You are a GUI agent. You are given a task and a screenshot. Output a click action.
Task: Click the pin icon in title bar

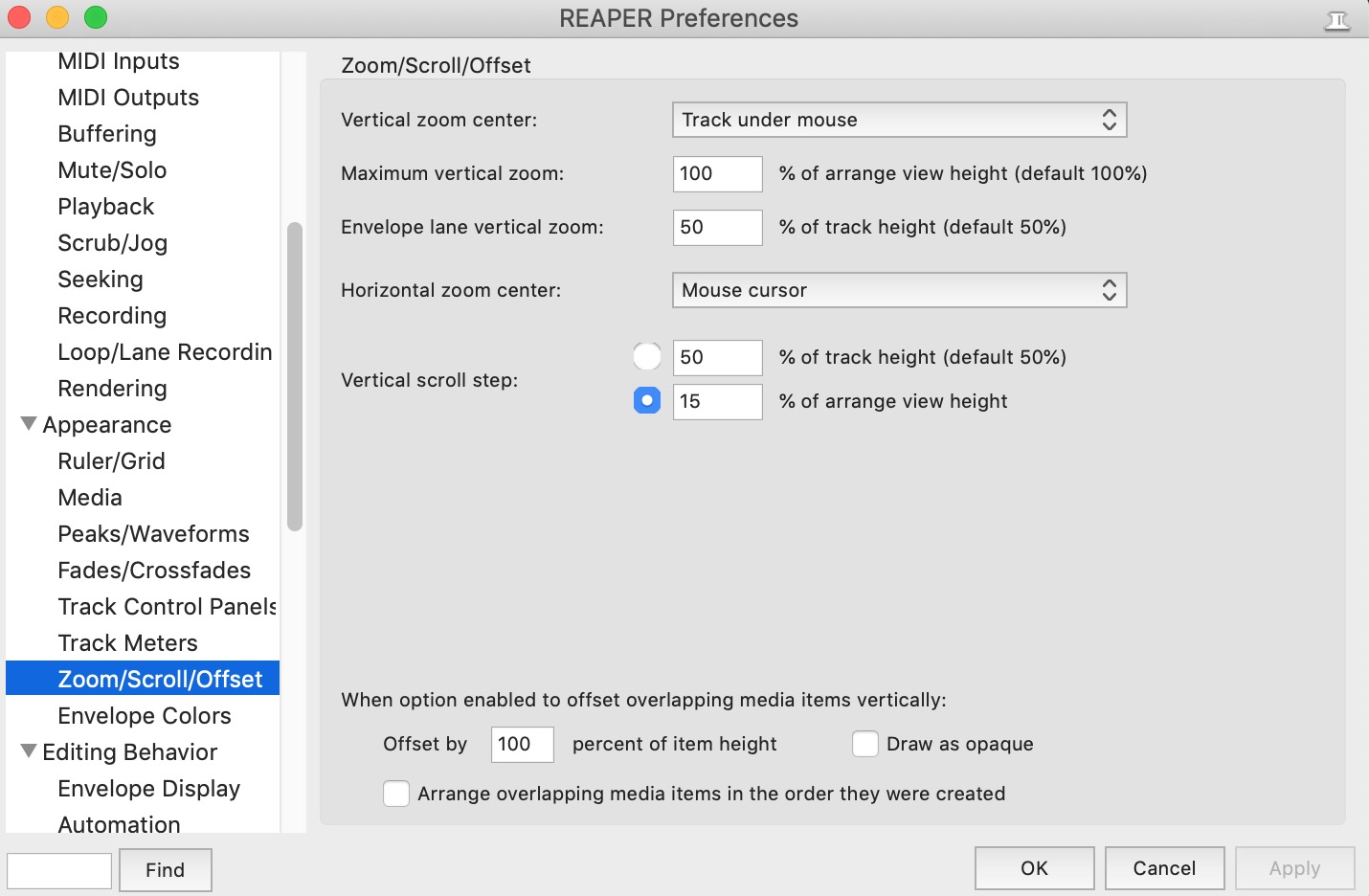1337,20
